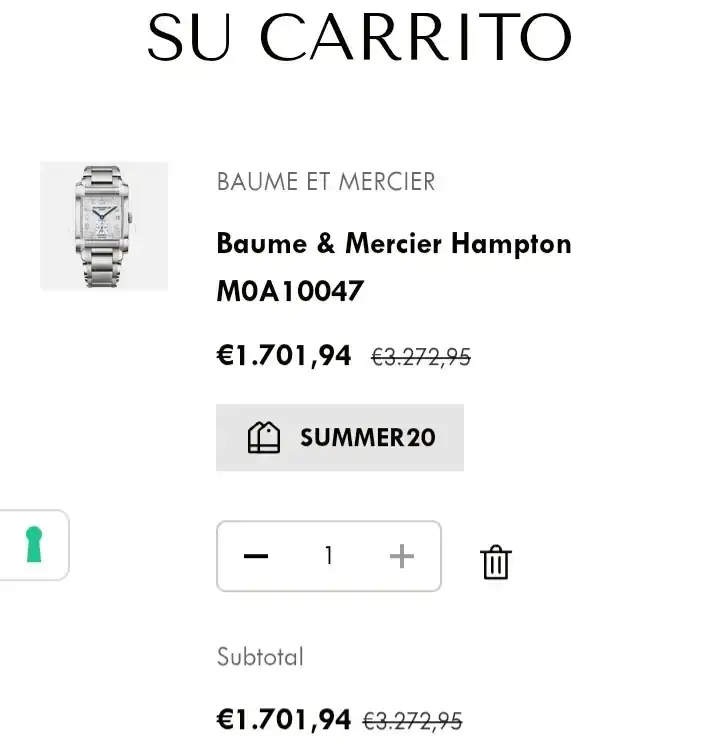This screenshot has width=720, height=744.
Task: Remove the watch using the trash icon
Action: coord(496,562)
